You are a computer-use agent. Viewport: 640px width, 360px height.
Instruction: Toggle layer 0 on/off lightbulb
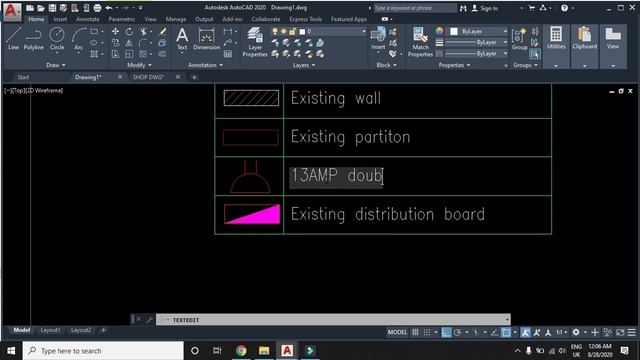coord(275,31)
